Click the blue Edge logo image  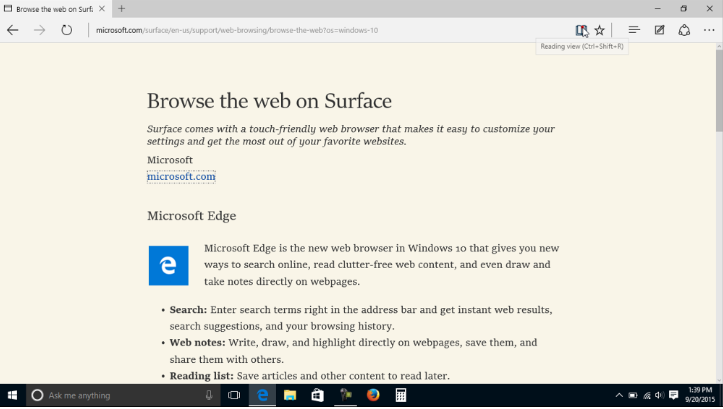[x=168, y=266]
